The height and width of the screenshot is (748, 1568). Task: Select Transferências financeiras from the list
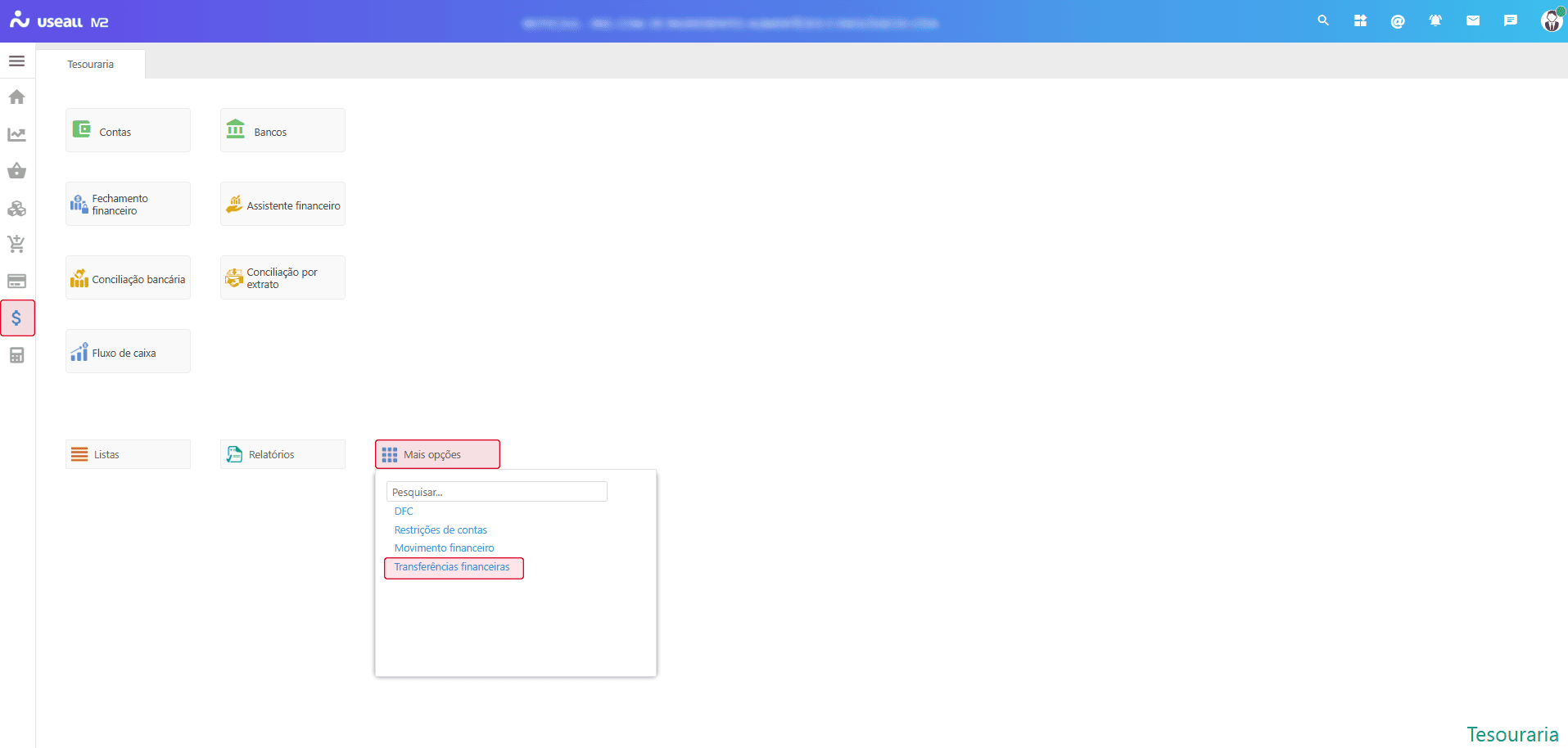452,567
